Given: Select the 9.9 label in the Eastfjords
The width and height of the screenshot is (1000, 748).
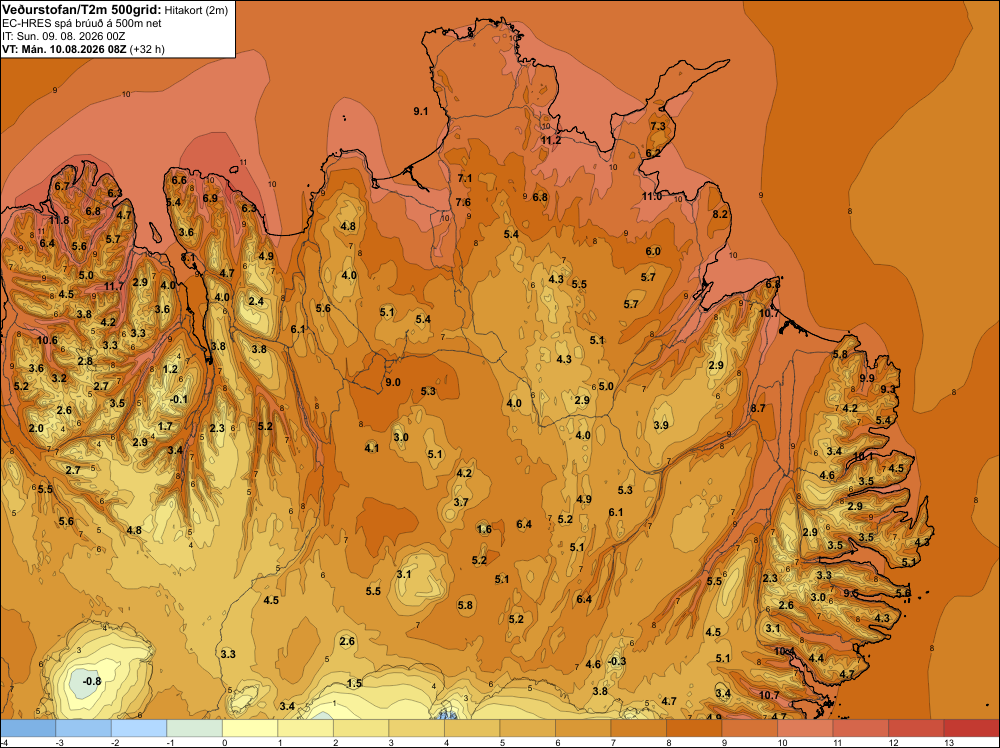Looking at the screenshot, I should [867, 378].
